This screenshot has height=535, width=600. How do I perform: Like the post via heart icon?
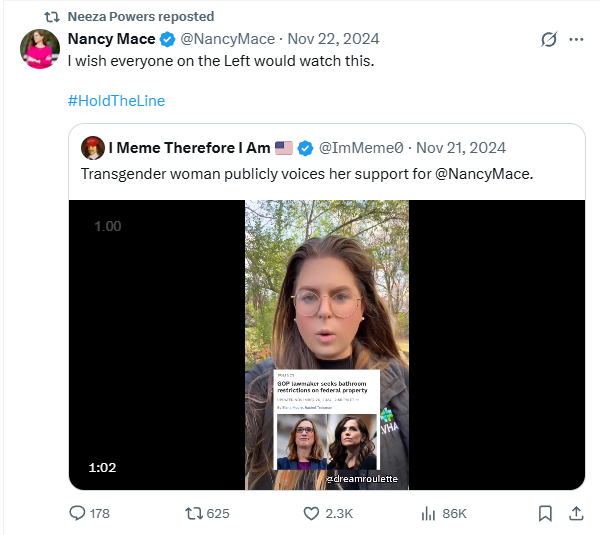[x=310, y=513]
